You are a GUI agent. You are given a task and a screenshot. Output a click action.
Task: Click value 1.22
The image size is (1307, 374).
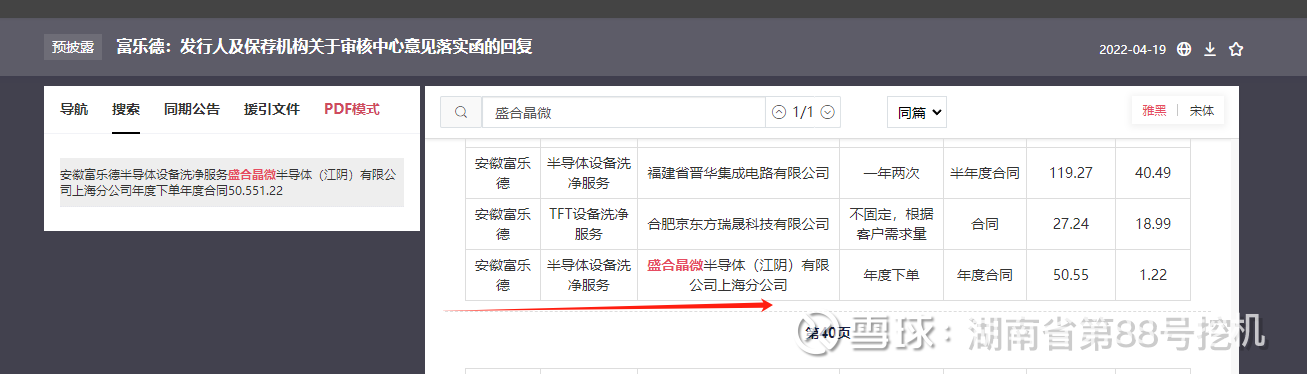[1153, 275]
